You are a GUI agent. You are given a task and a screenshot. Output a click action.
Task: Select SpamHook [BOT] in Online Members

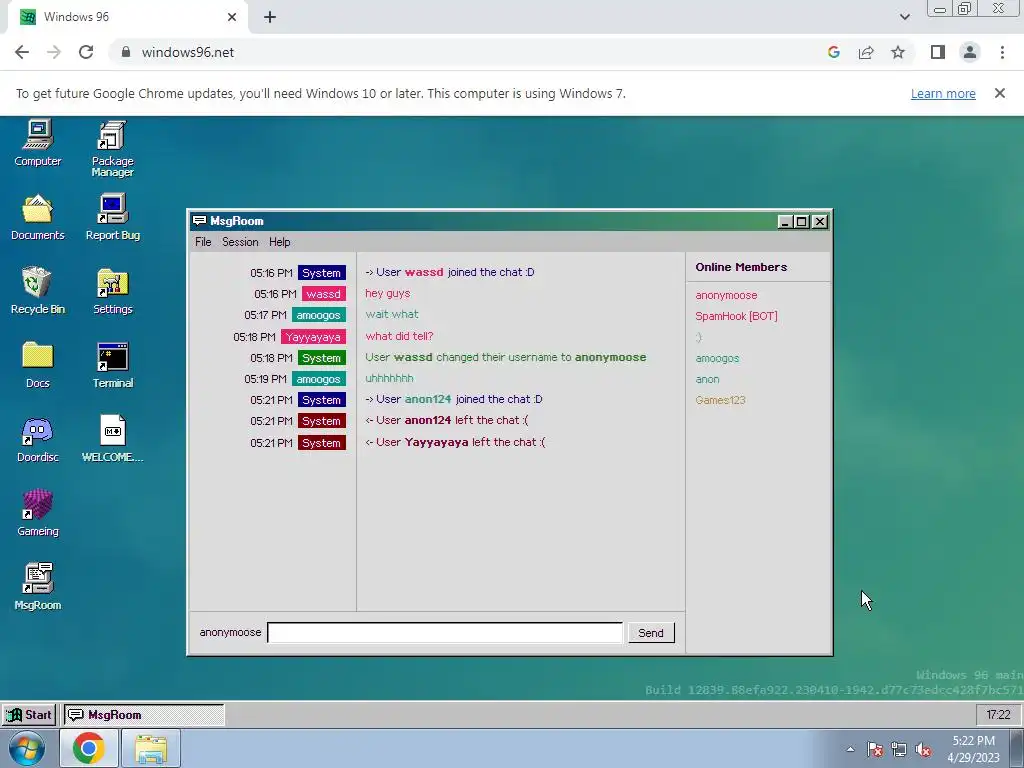tap(736, 316)
